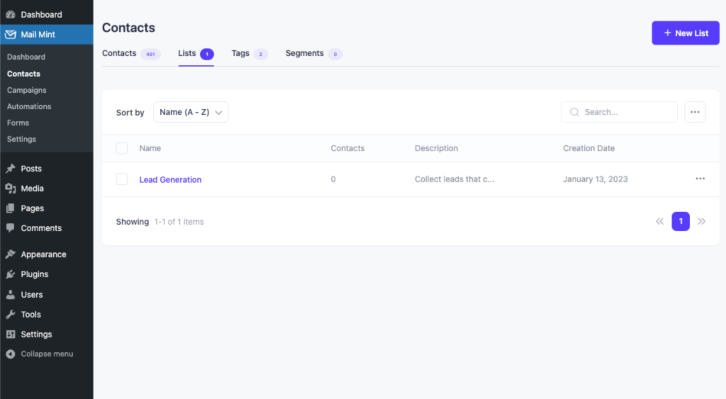Click the New List button

[685, 33]
